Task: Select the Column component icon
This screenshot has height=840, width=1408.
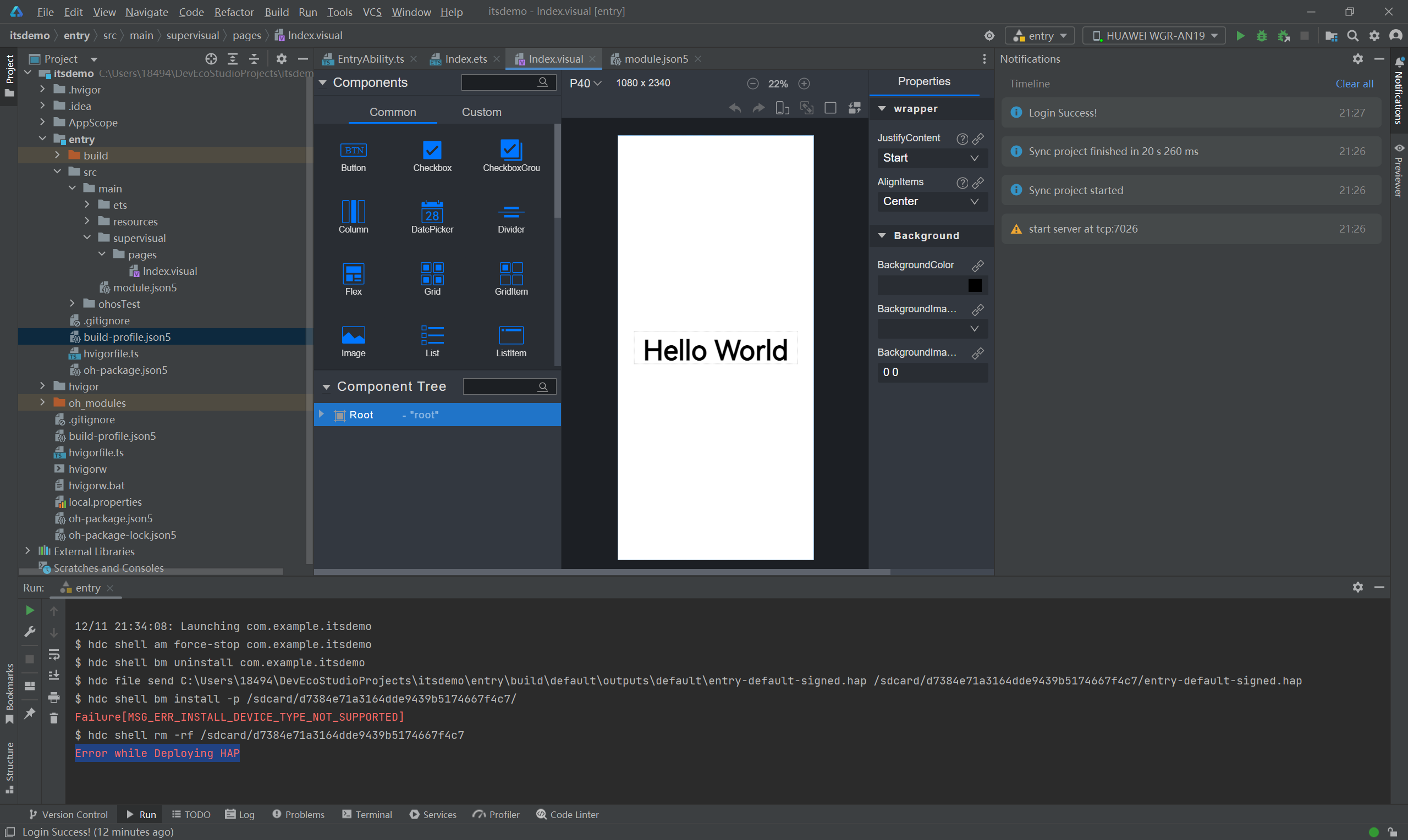Action: click(x=353, y=212)
